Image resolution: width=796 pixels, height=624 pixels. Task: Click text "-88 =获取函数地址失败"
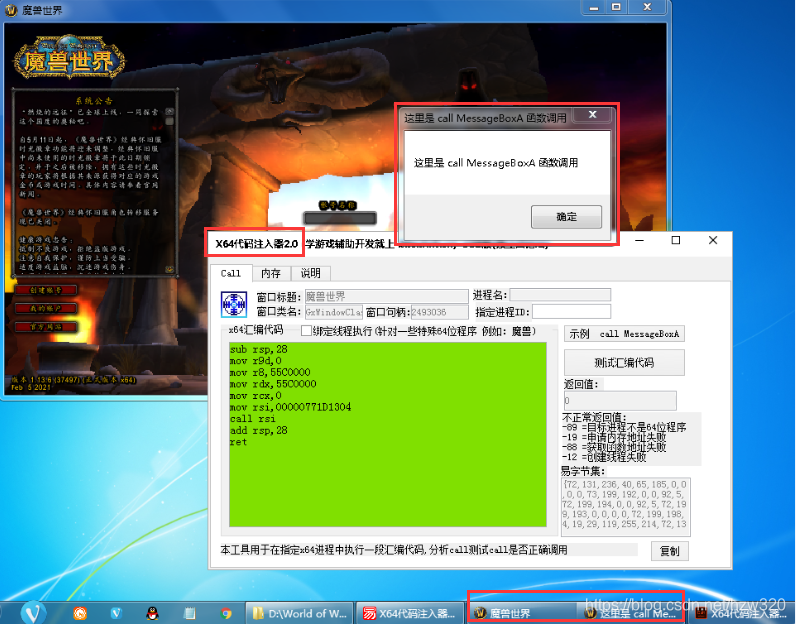(x=614, y=447)
